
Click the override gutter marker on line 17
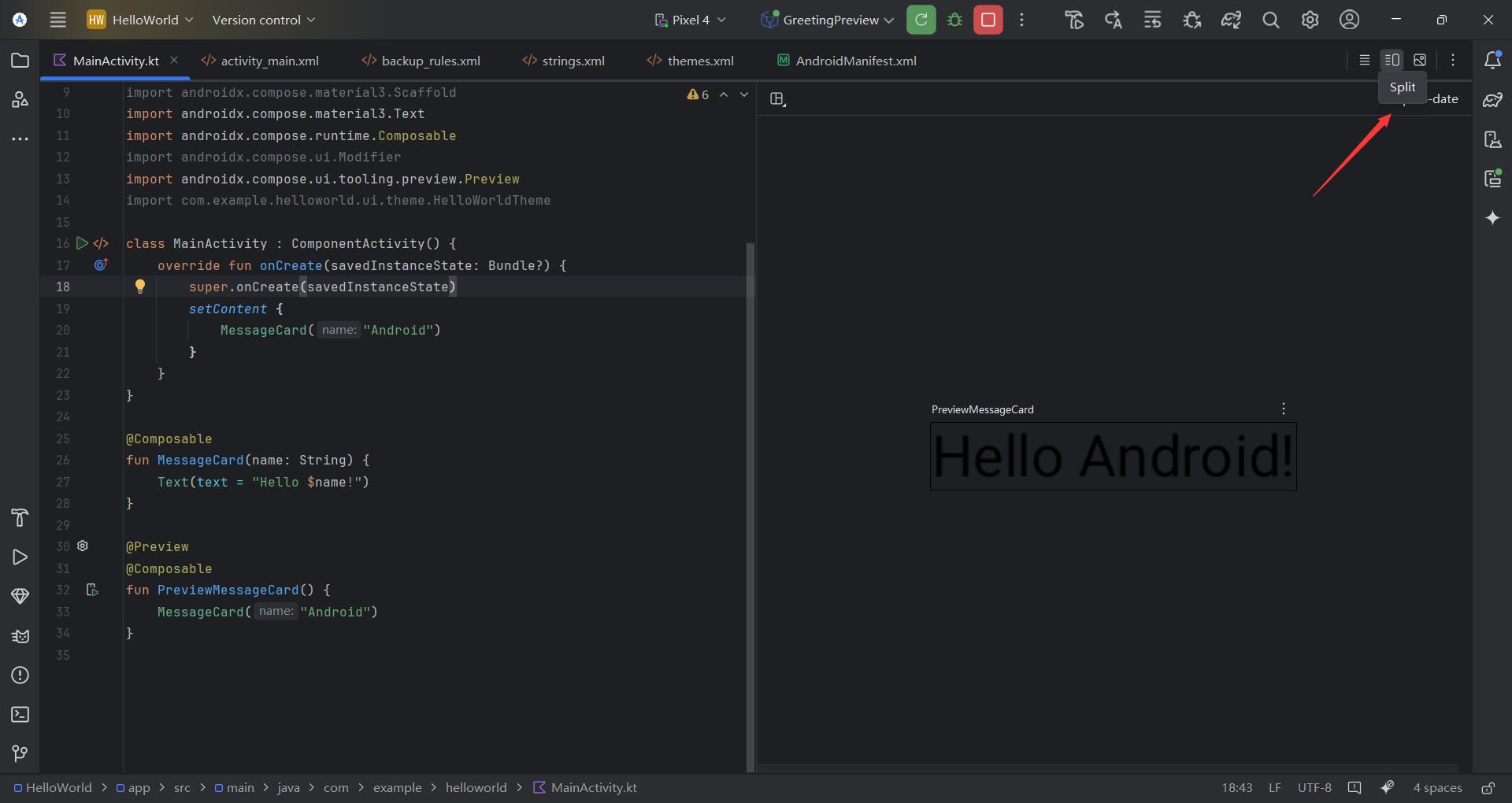tap(101, 265)
